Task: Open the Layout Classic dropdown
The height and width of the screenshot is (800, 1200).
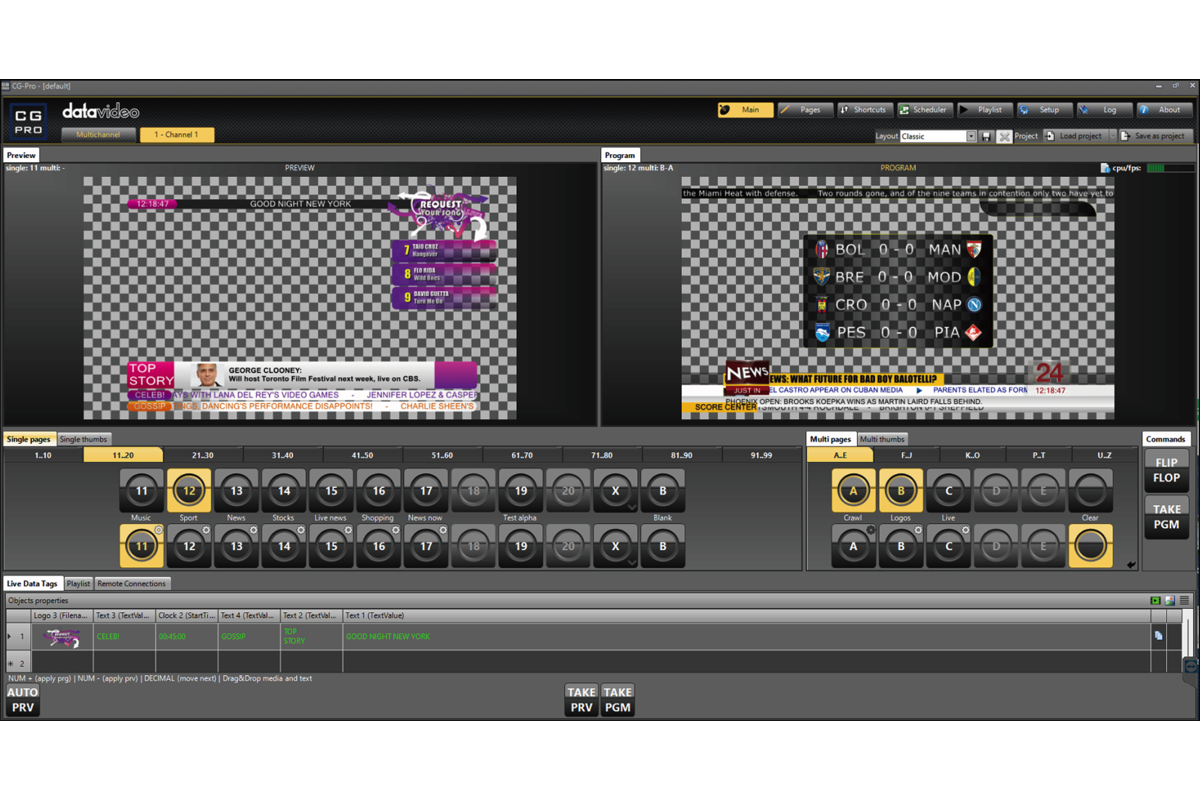Action: click(x=970, y=136)
